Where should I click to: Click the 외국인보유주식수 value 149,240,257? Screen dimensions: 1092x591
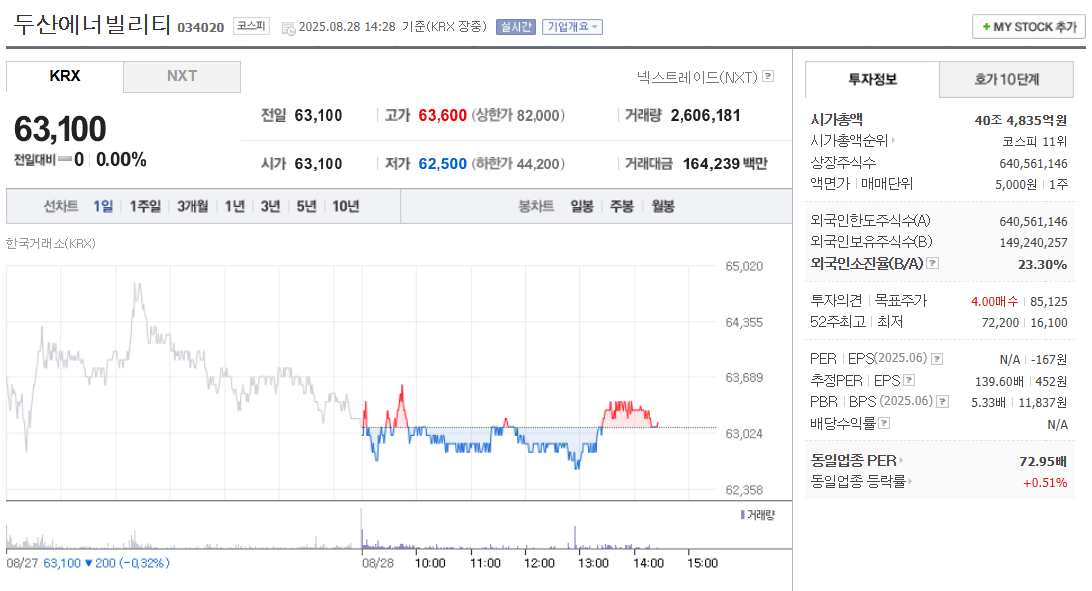[1034, 243]
